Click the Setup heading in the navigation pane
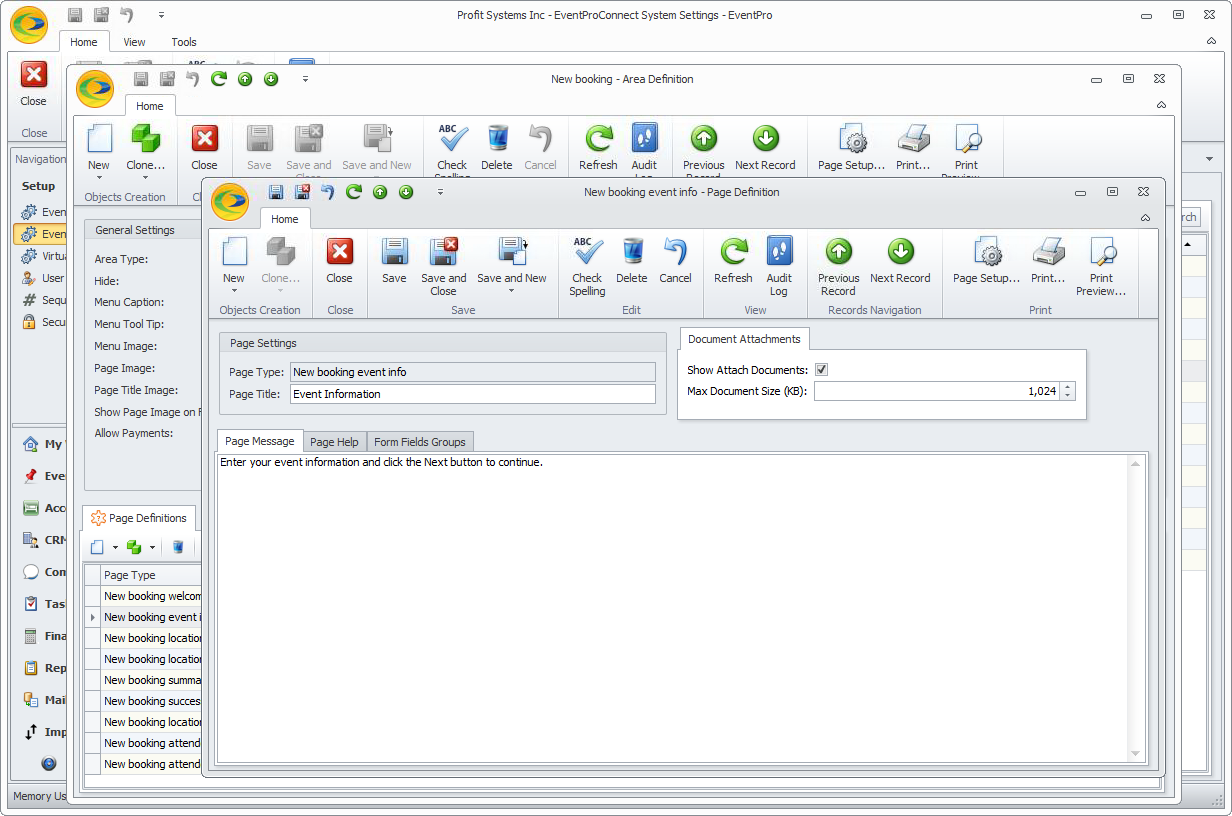This screenshot has height=816, width=1232. (39, 186)
